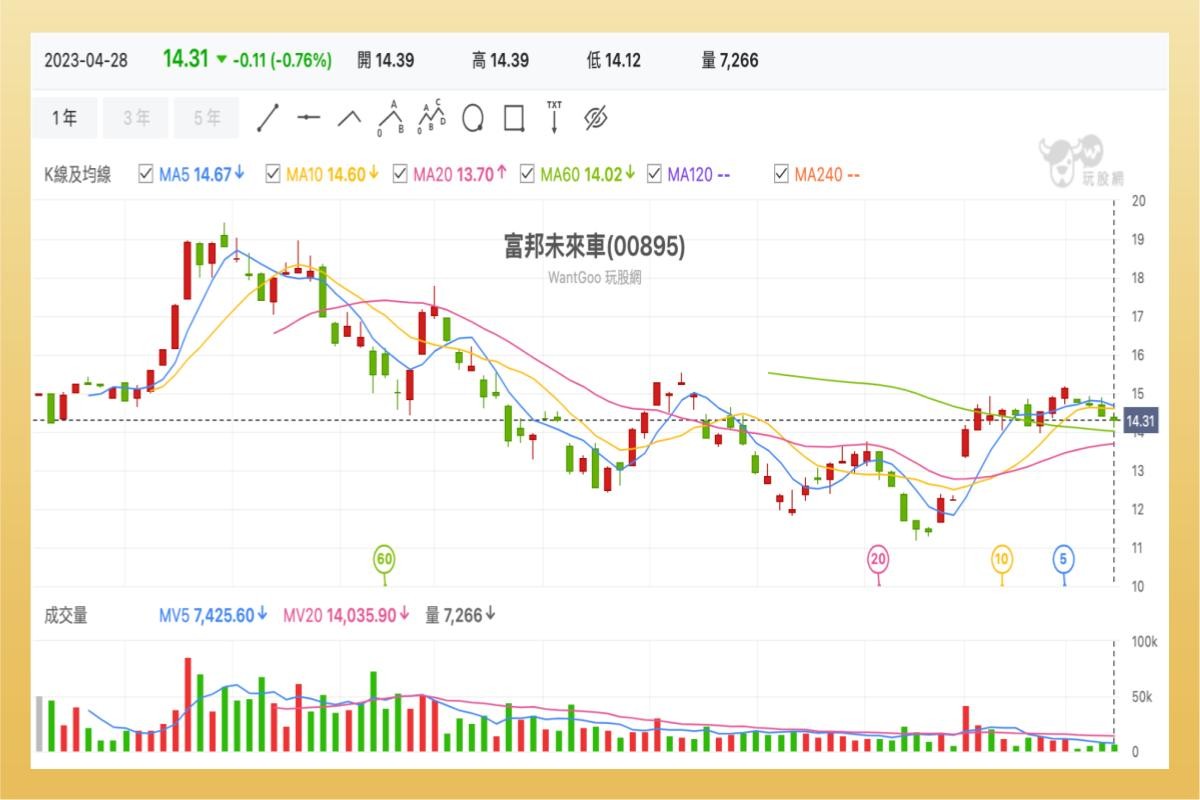This screenshot has width=1200, height=800.
Task: Click the MA5 14.67 value label
Action: click(202, 174)
